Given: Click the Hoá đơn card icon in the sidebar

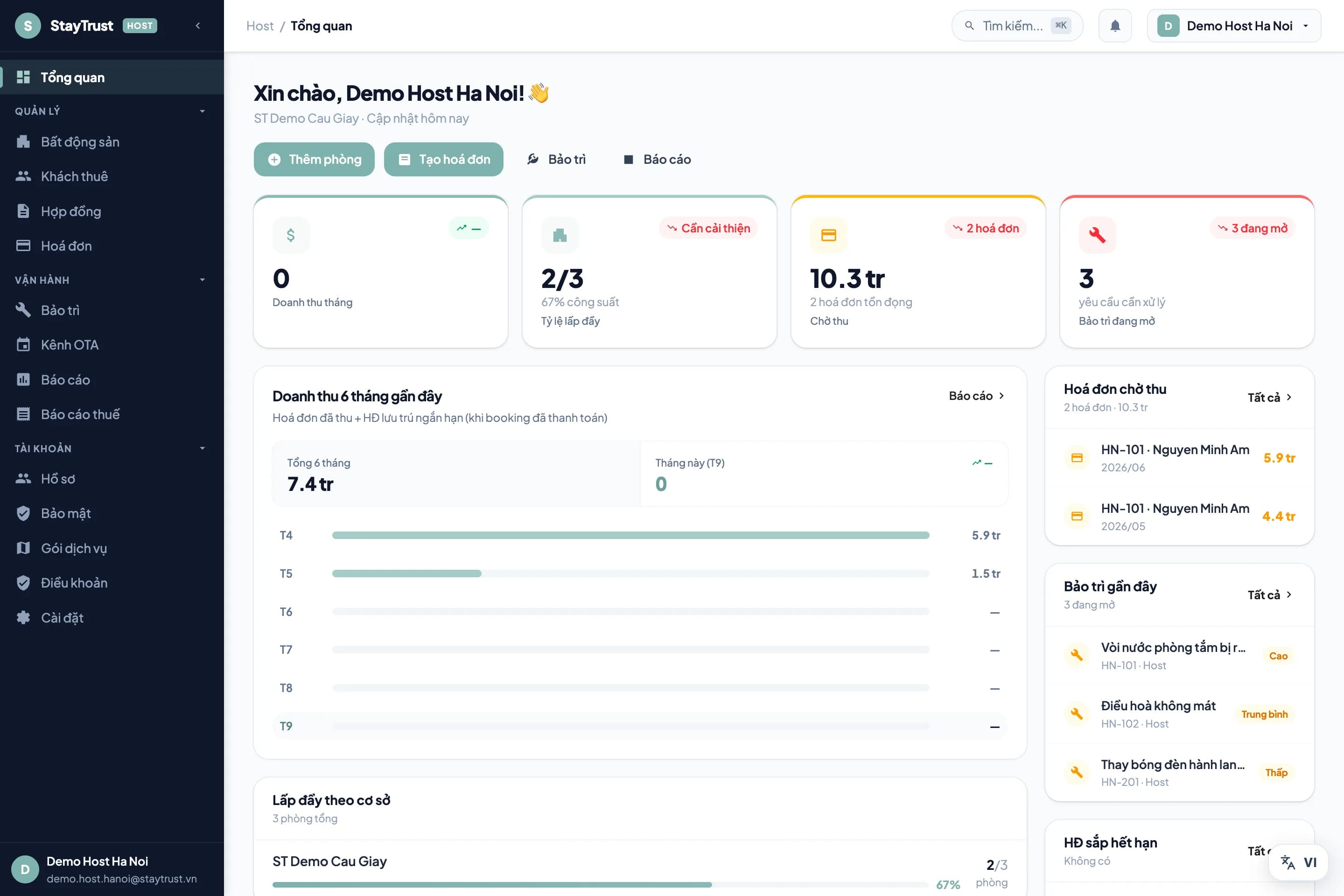Looking at the screenshot, I should point(23,246).
